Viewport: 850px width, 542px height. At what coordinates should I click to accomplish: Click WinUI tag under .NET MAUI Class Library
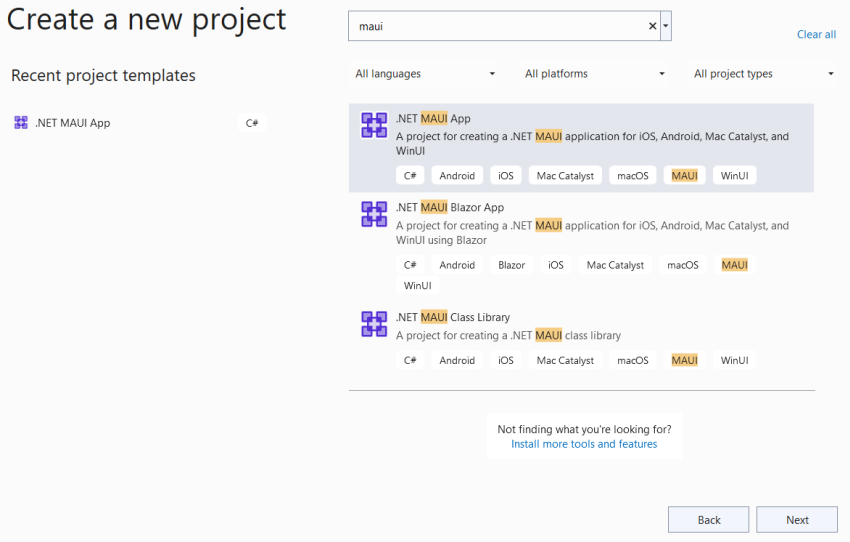pyautogui.click(x=735, y=360)
